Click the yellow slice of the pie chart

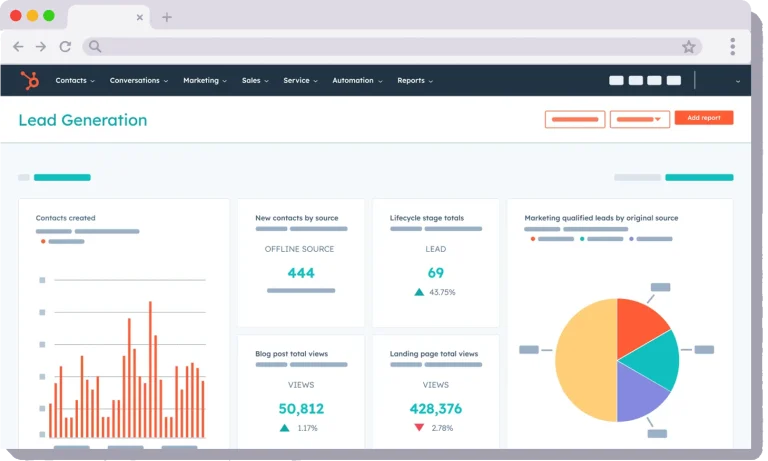tap(586, 360)
